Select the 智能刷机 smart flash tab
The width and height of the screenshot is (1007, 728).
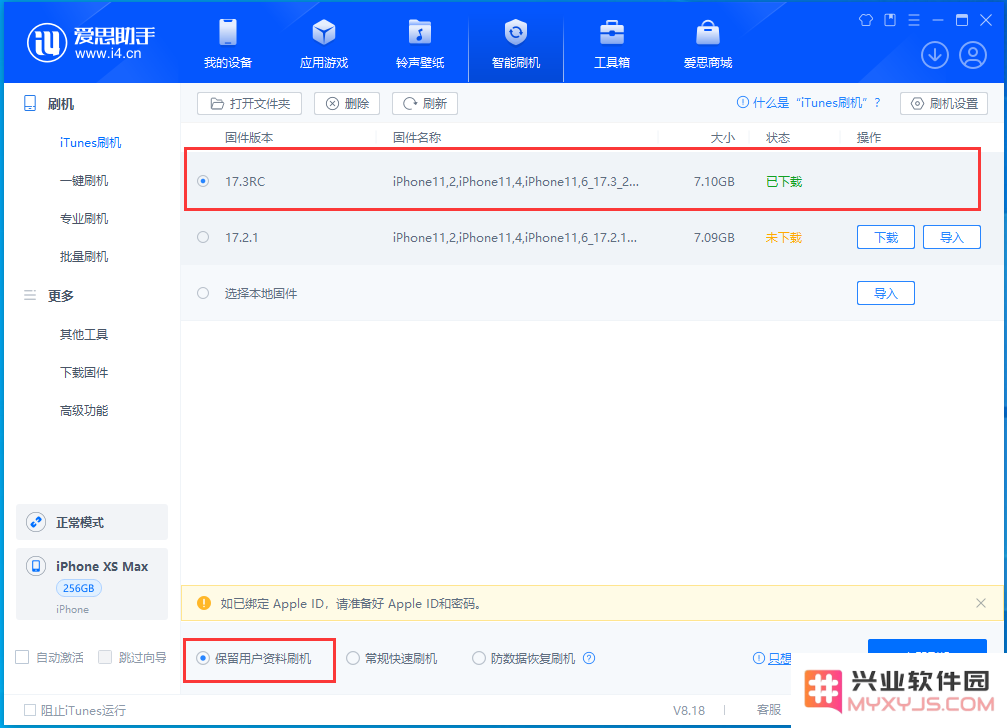coord(516,44)
